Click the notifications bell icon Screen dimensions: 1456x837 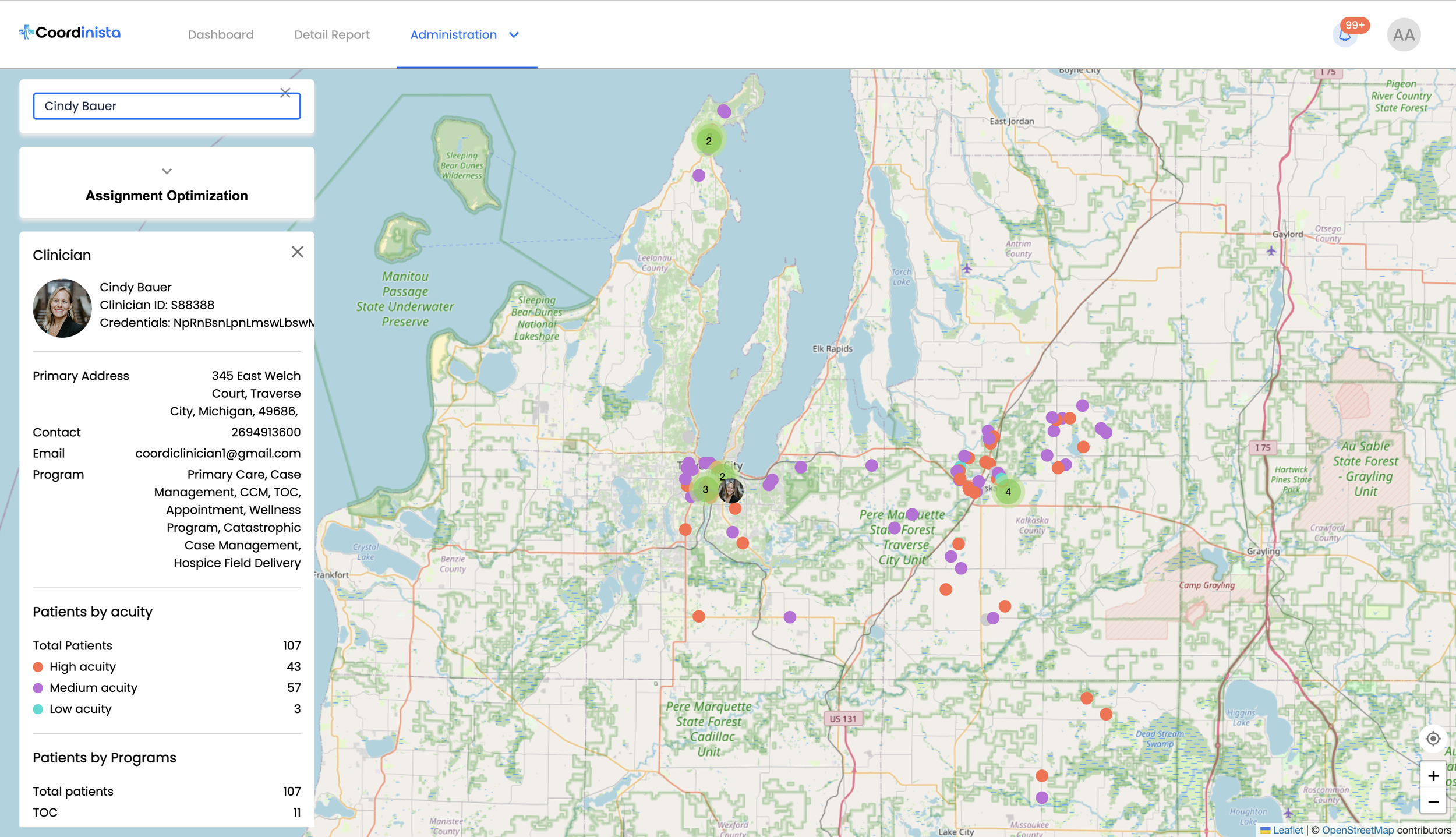[x=1344, y=36]
